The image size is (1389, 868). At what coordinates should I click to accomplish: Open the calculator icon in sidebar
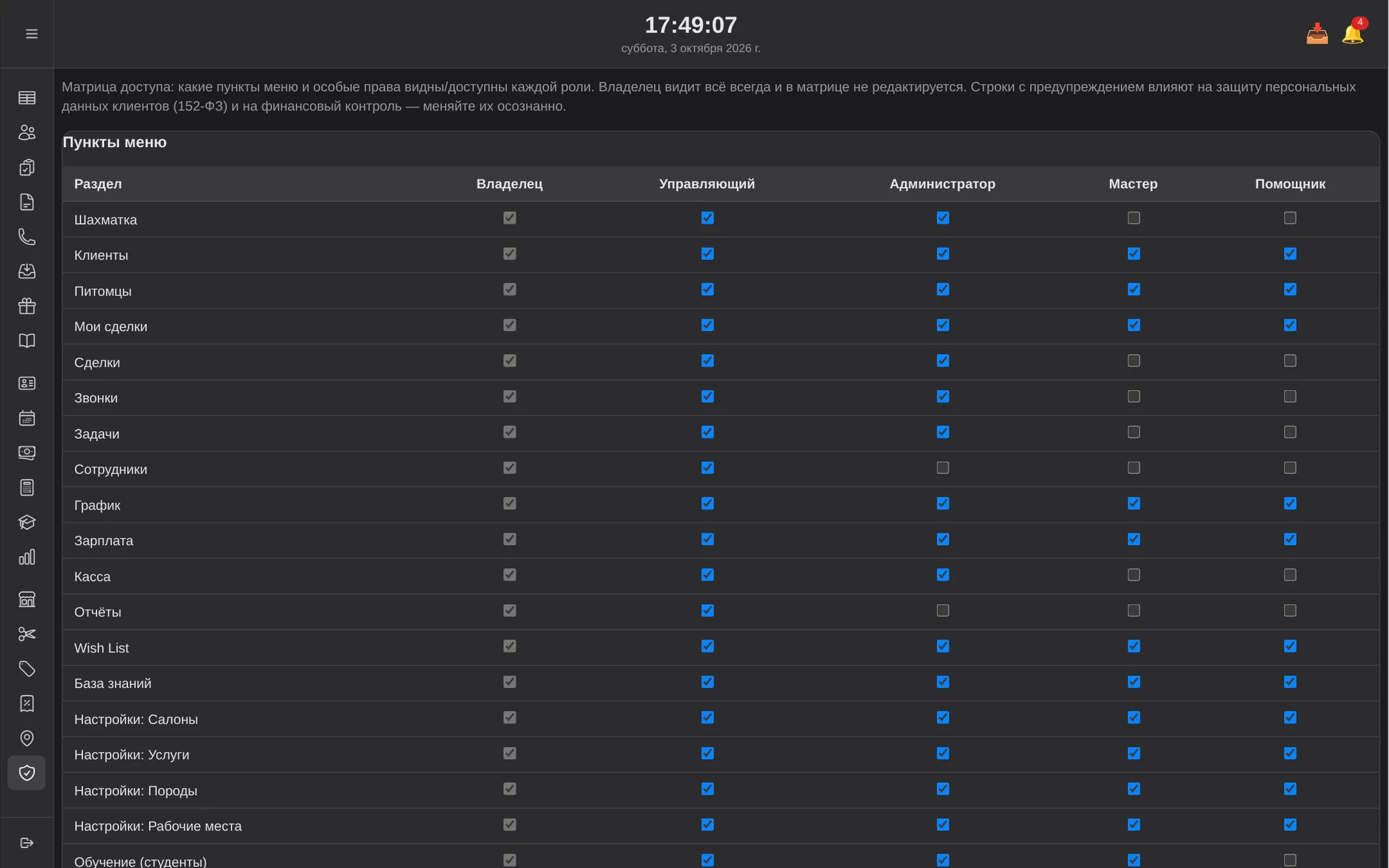pyautogui.click(x=26, y=487)
